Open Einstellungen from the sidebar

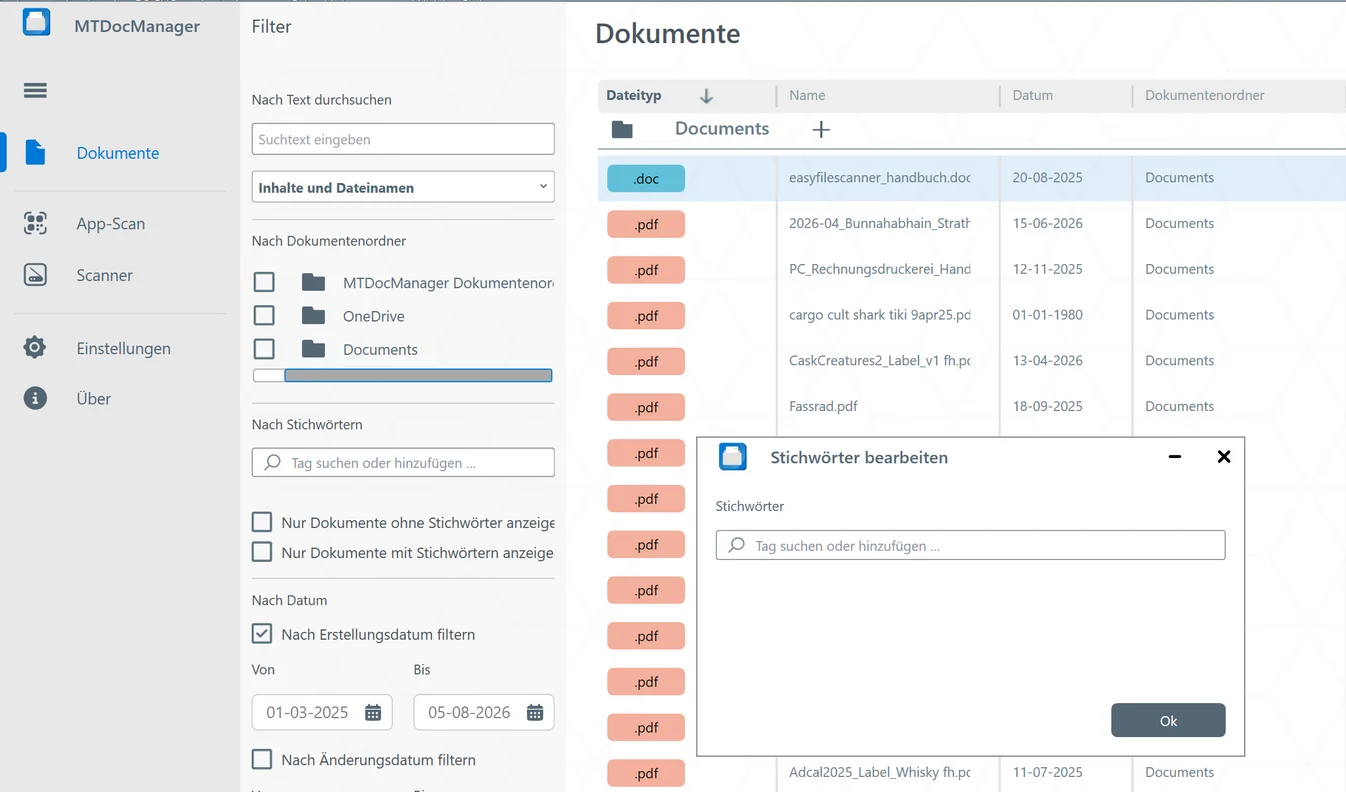[x=123, y=348]
